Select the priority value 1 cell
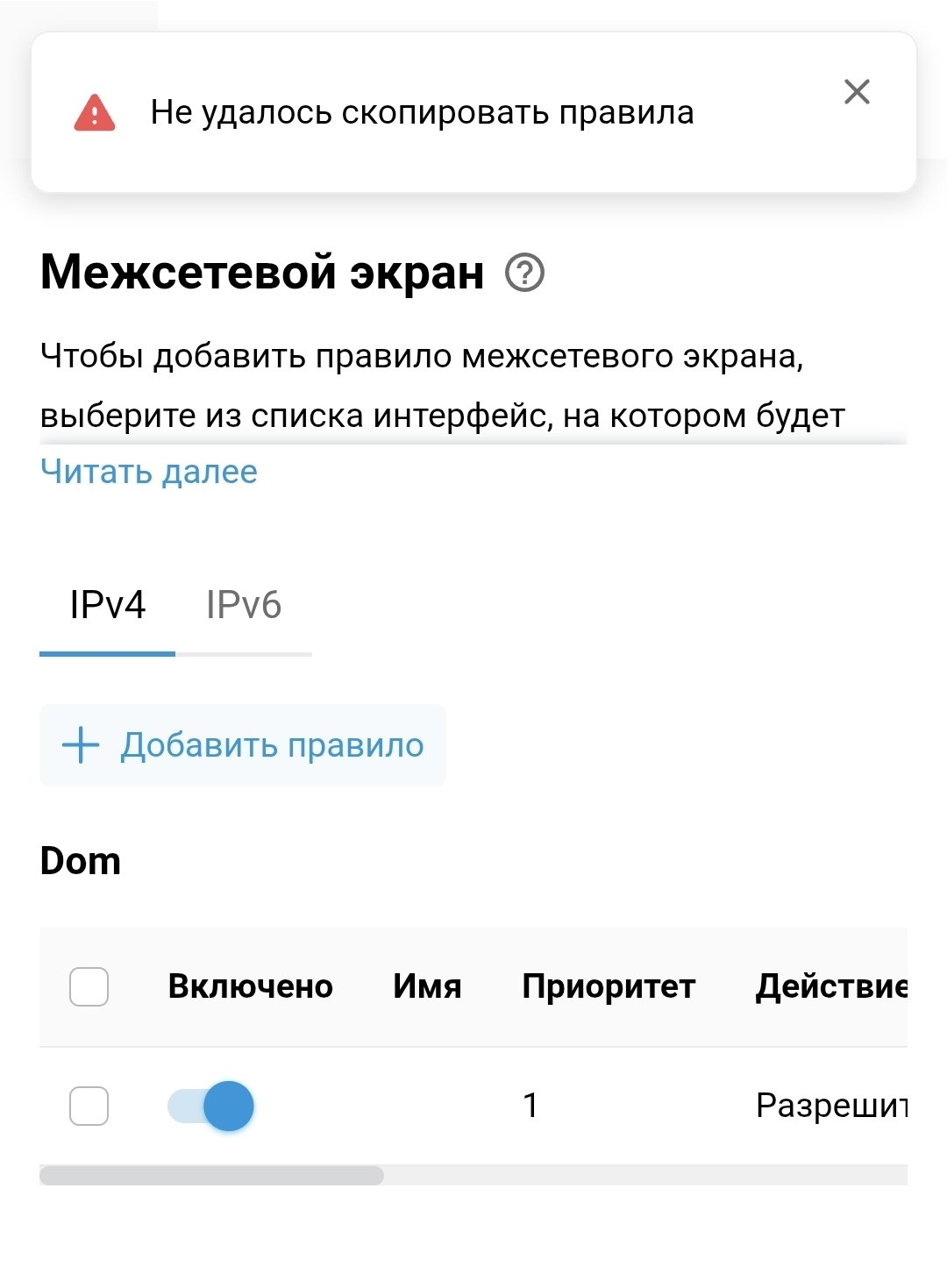The width and height of the screenshot is (947, 1288). pos(530,1106)
